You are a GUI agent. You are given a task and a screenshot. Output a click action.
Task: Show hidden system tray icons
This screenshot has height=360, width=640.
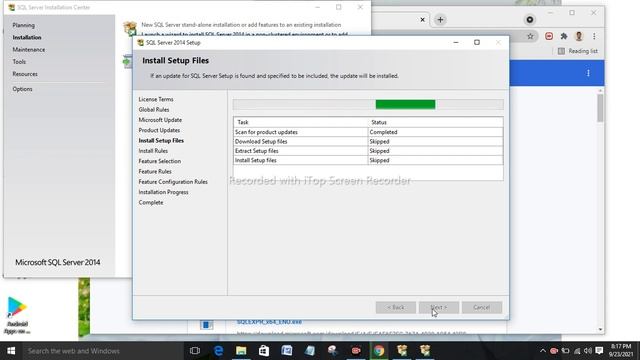pos(542,351)
